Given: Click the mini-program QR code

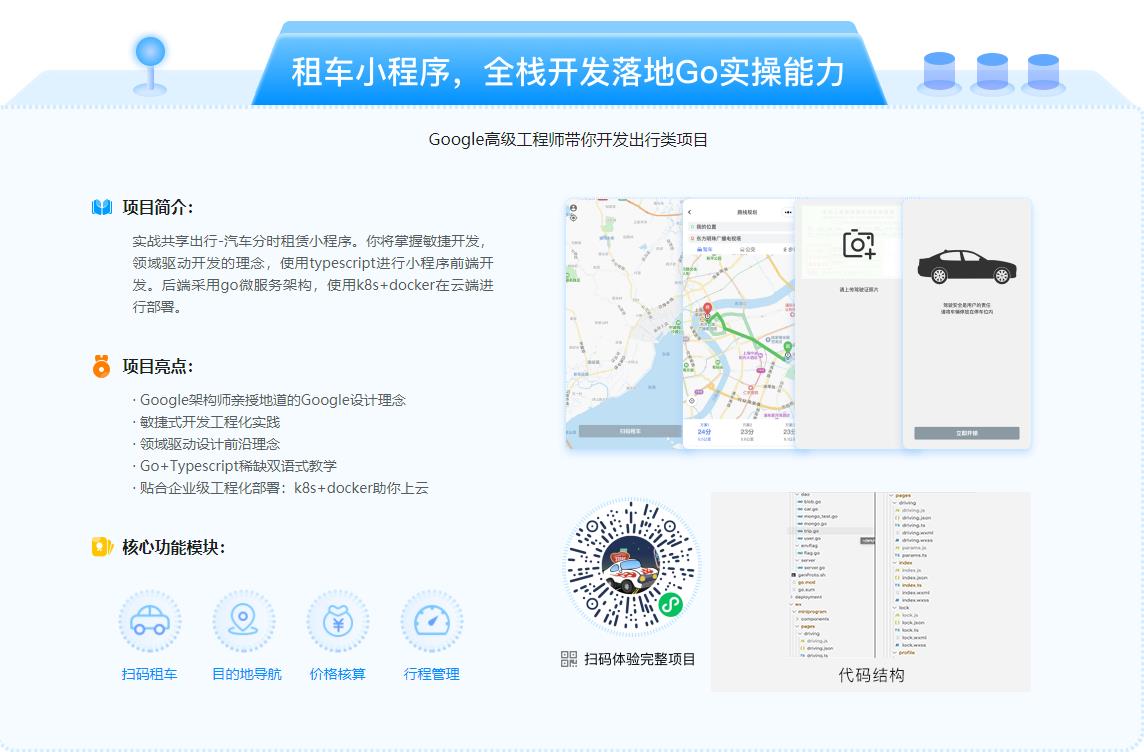Looking at the screenshot, I should 631,566.
